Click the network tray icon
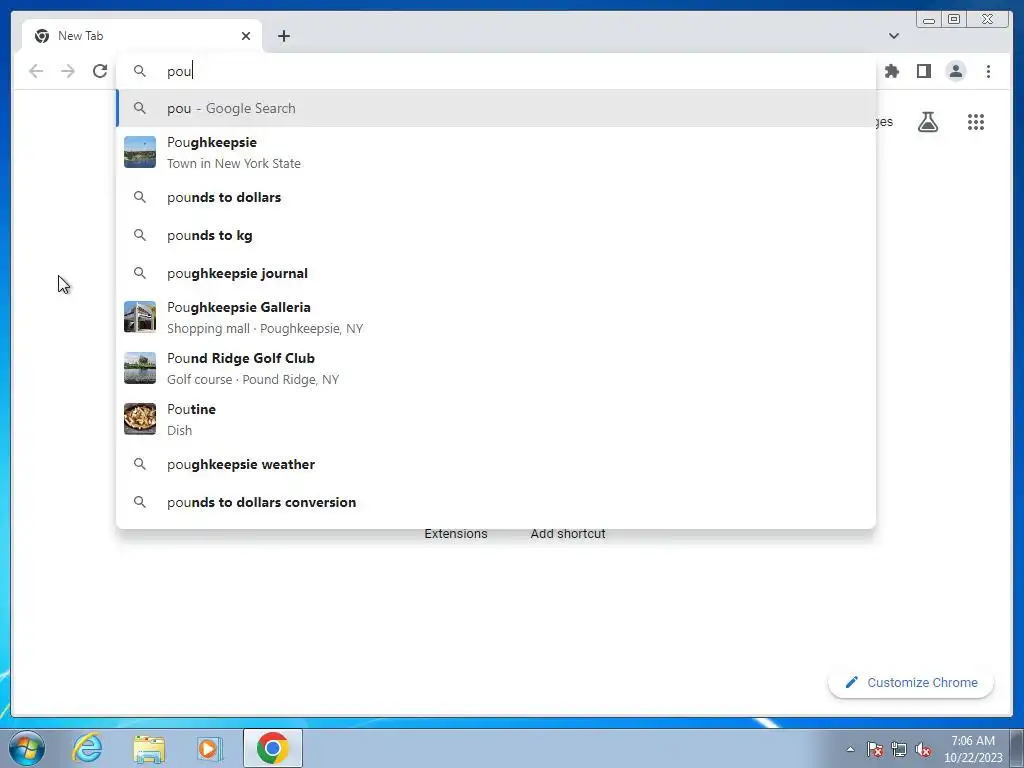Screen dimensions: 1024x768 899,749
